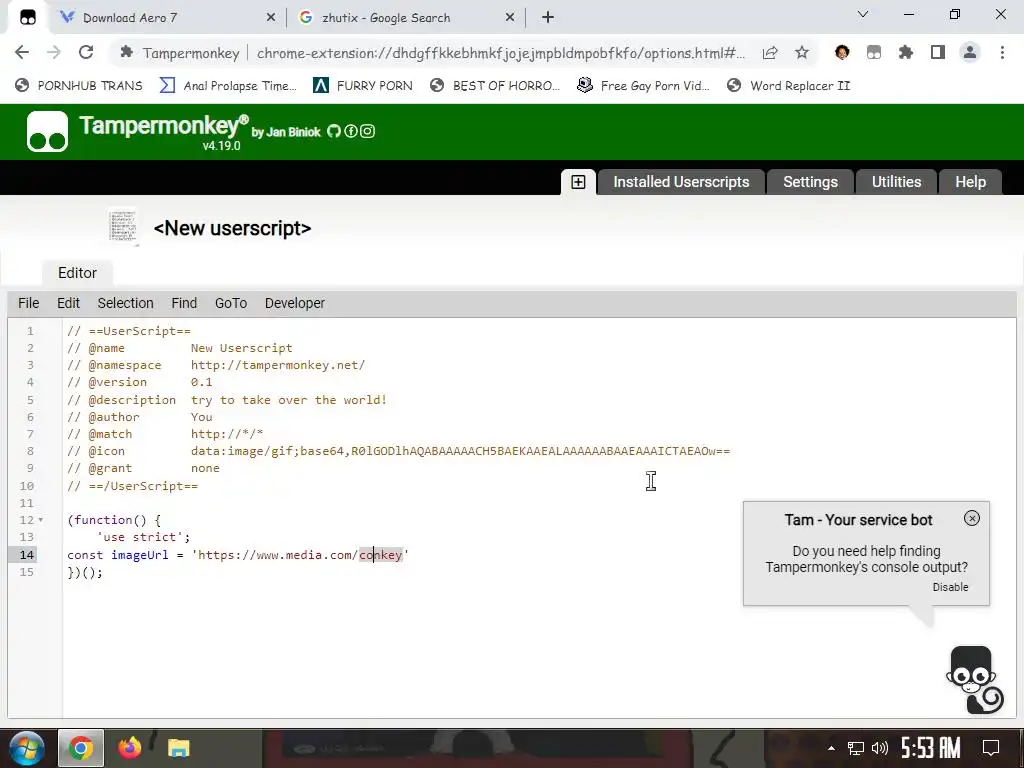Open the Find menu in editor
1024x768 pixels.
[x=184, y=303]
